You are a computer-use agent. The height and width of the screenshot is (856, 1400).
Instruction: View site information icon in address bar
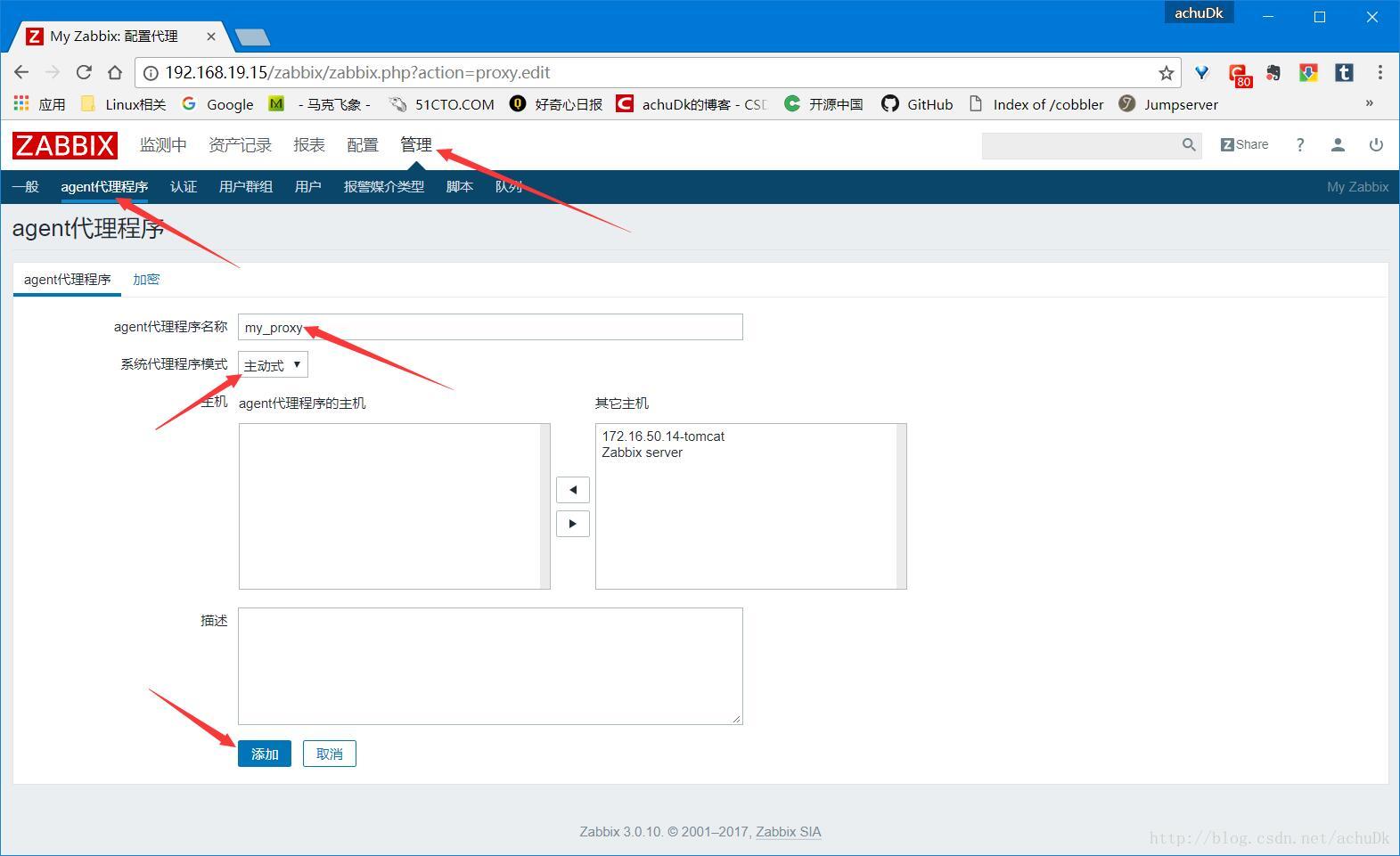[x=151, y=73]
